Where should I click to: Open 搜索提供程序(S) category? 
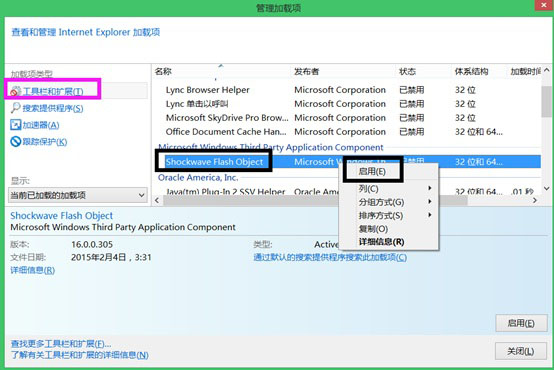point(53,108)
